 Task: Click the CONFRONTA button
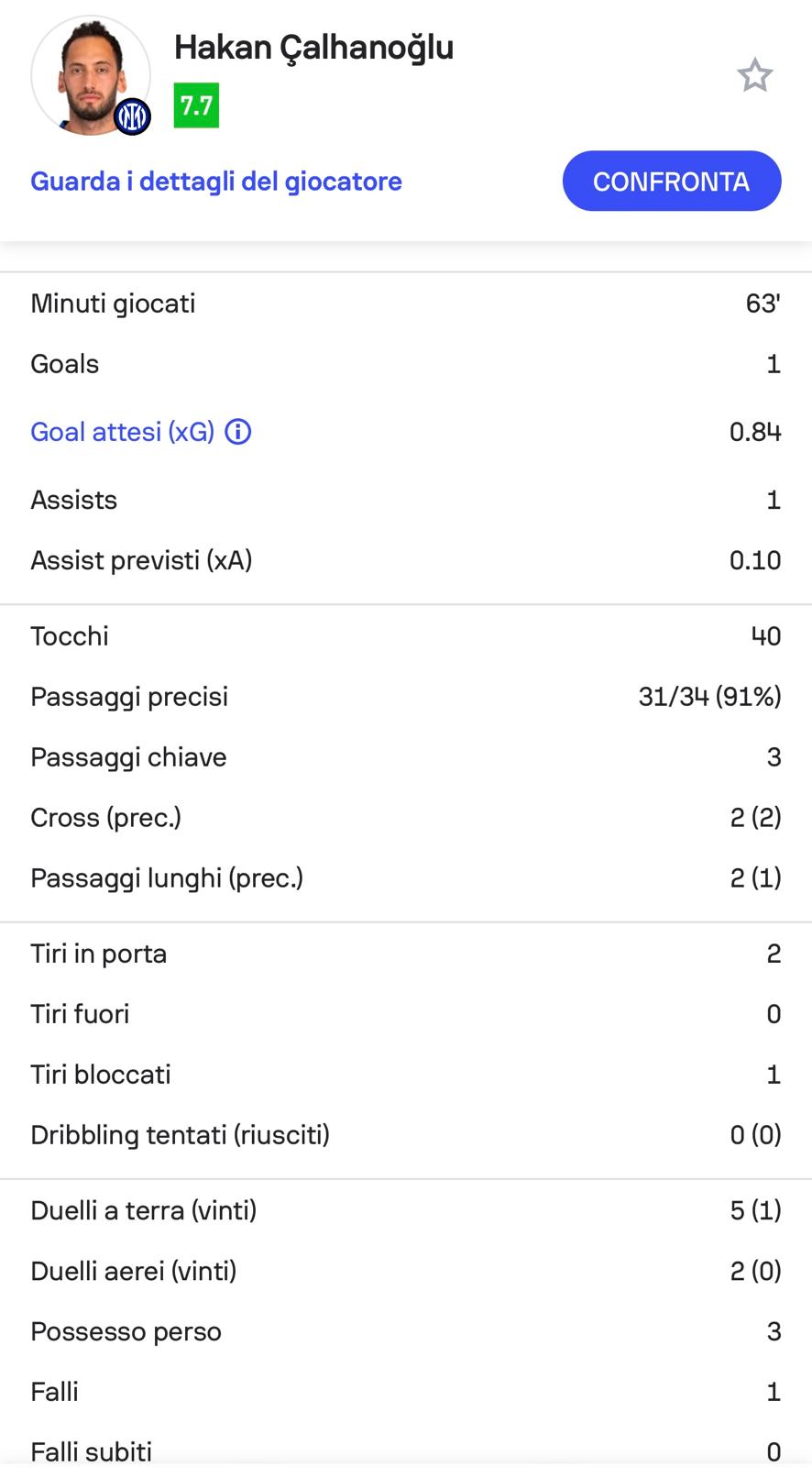tap(672, 182)
